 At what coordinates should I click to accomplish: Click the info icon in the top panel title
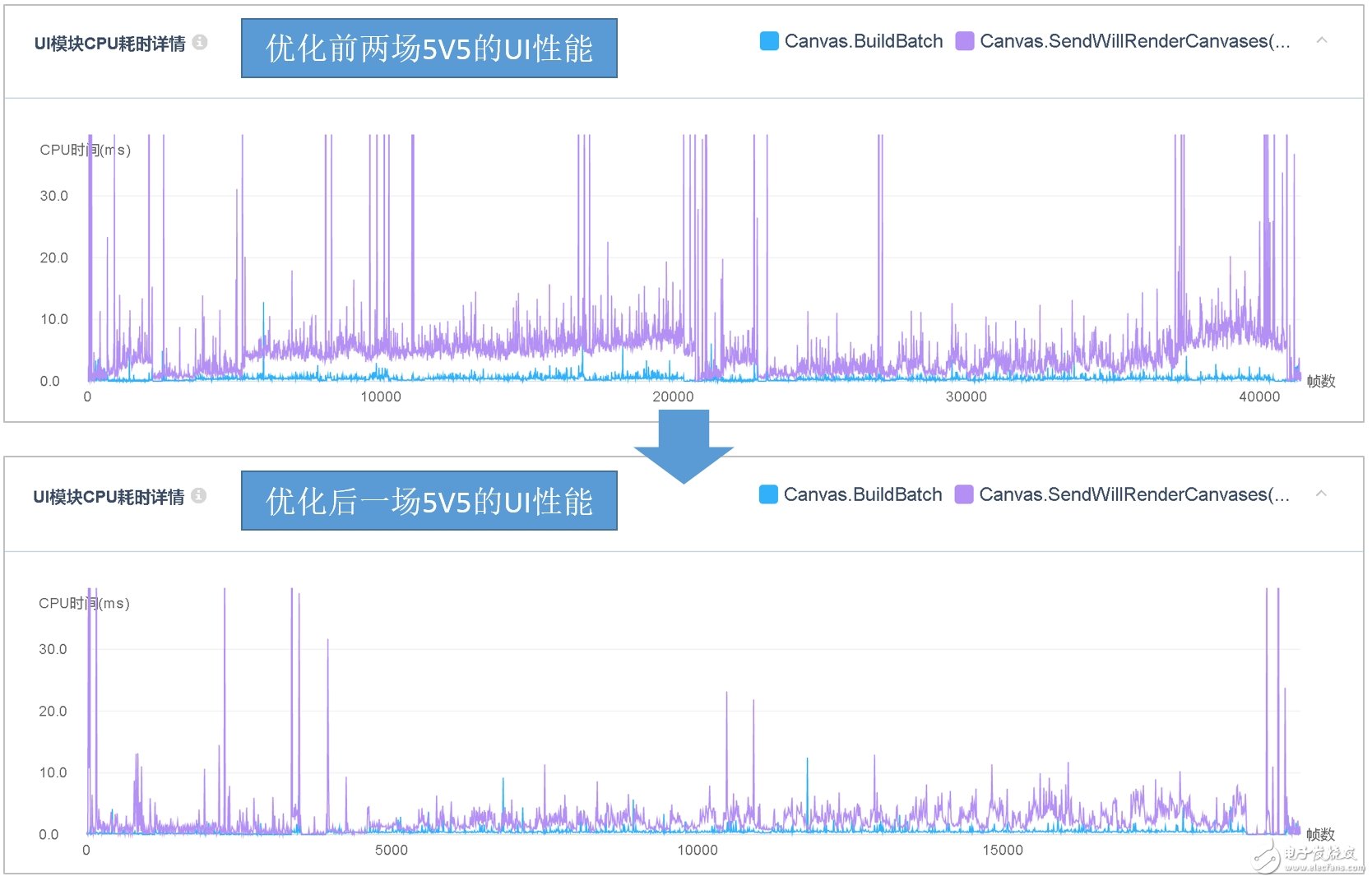pyautogui.click(x=200, y=42)
